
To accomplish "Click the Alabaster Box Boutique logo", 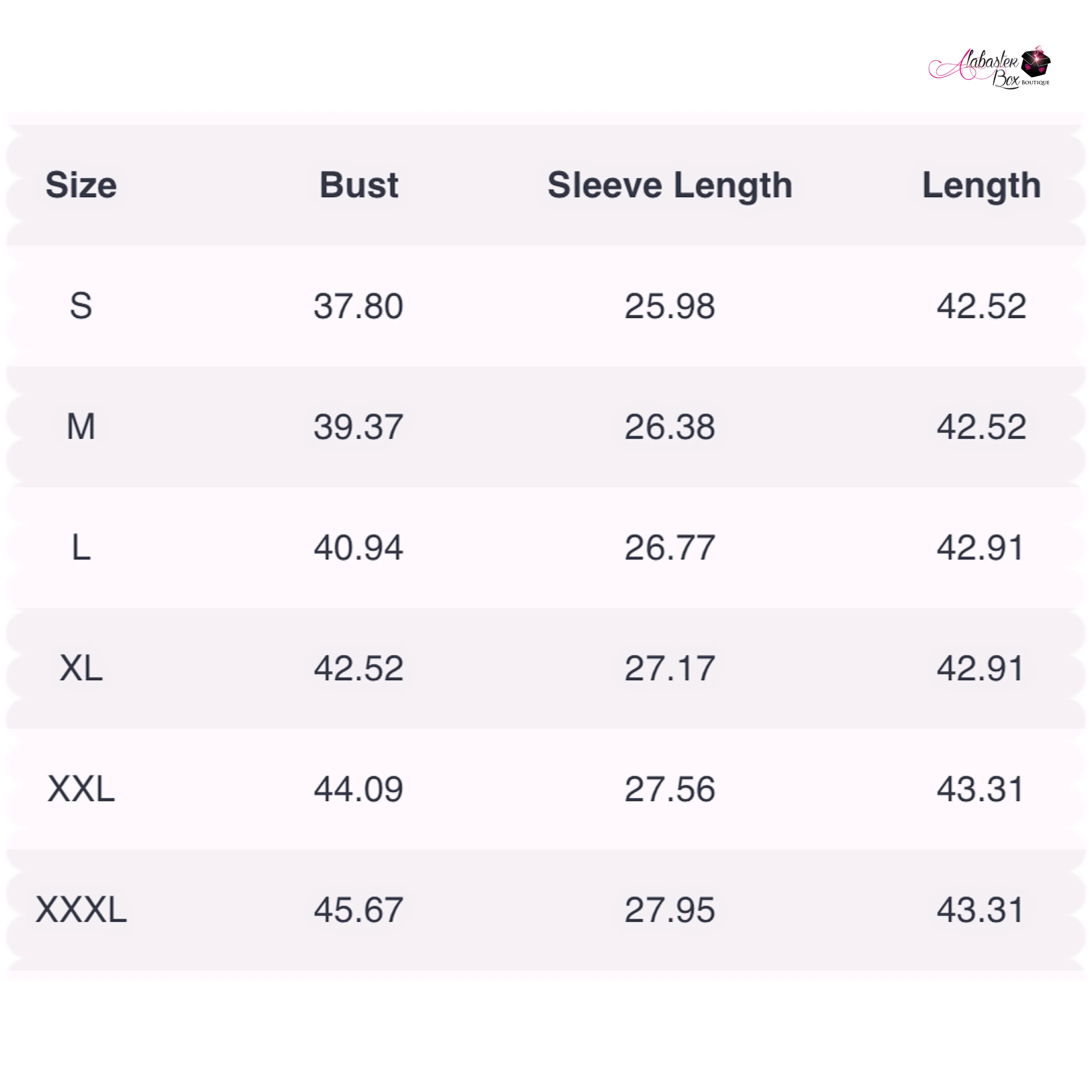I will (x=989, y=68).
